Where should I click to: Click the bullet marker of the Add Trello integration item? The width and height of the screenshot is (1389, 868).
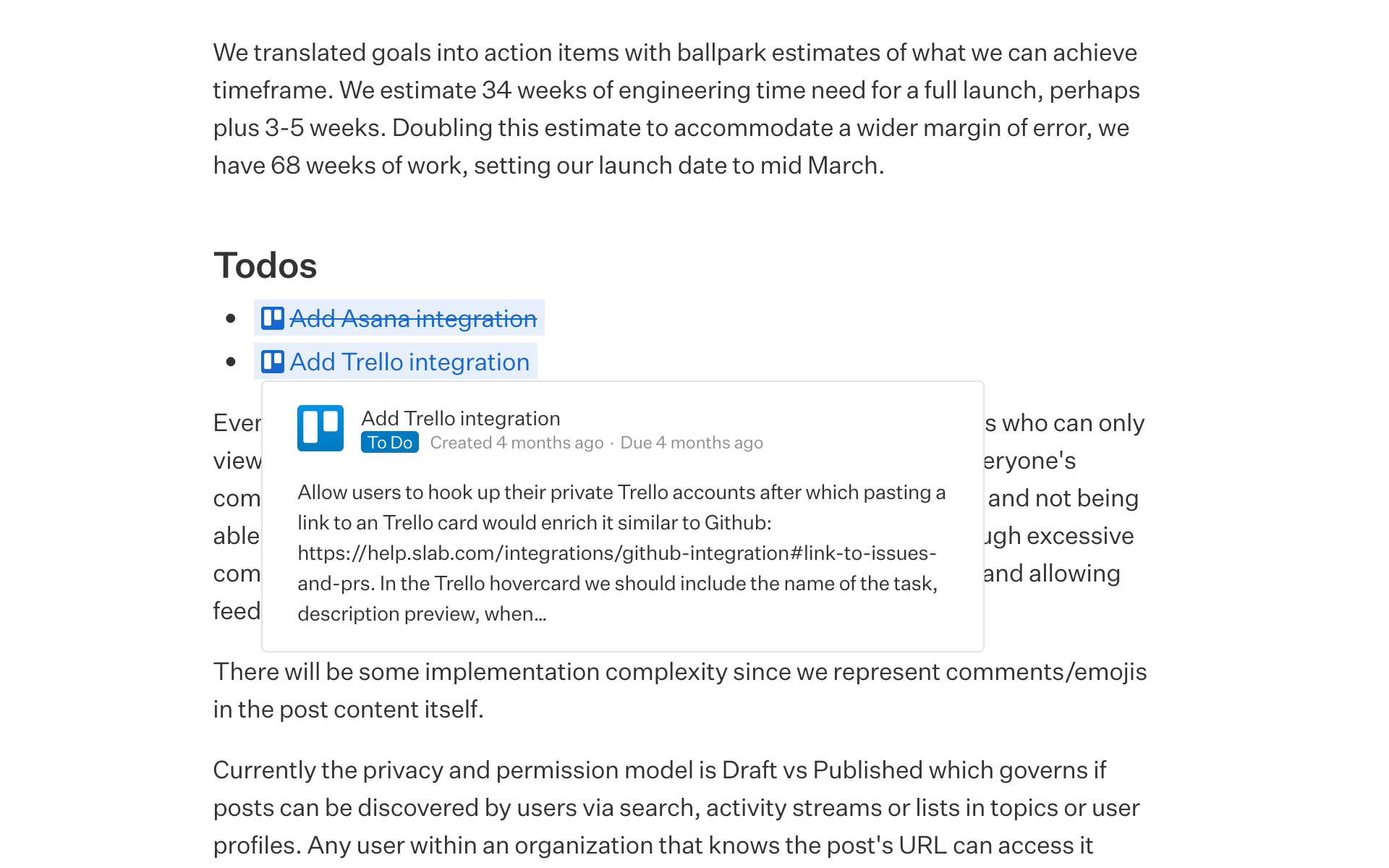[230, 362]
